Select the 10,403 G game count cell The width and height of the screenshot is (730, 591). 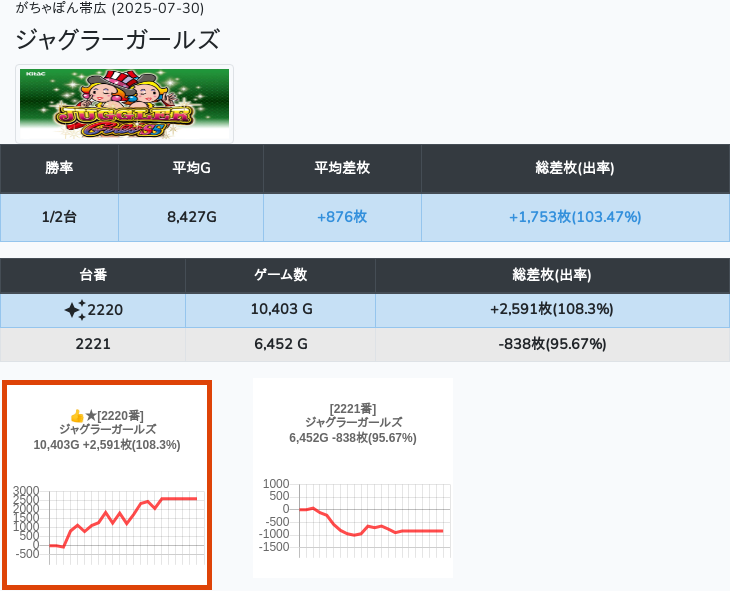[280, 310]
